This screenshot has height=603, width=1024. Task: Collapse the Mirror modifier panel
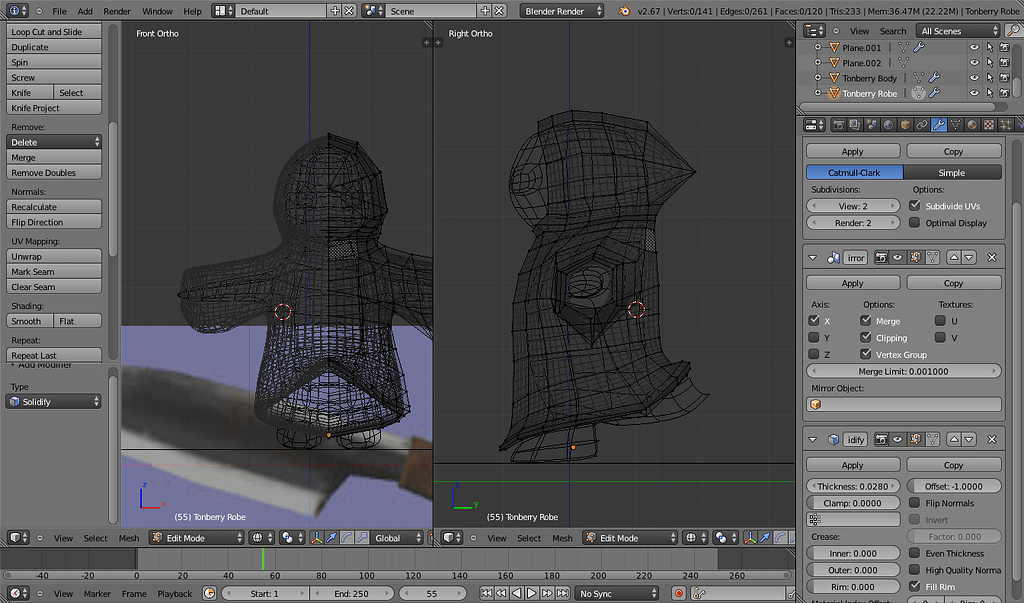pos(813,257)
